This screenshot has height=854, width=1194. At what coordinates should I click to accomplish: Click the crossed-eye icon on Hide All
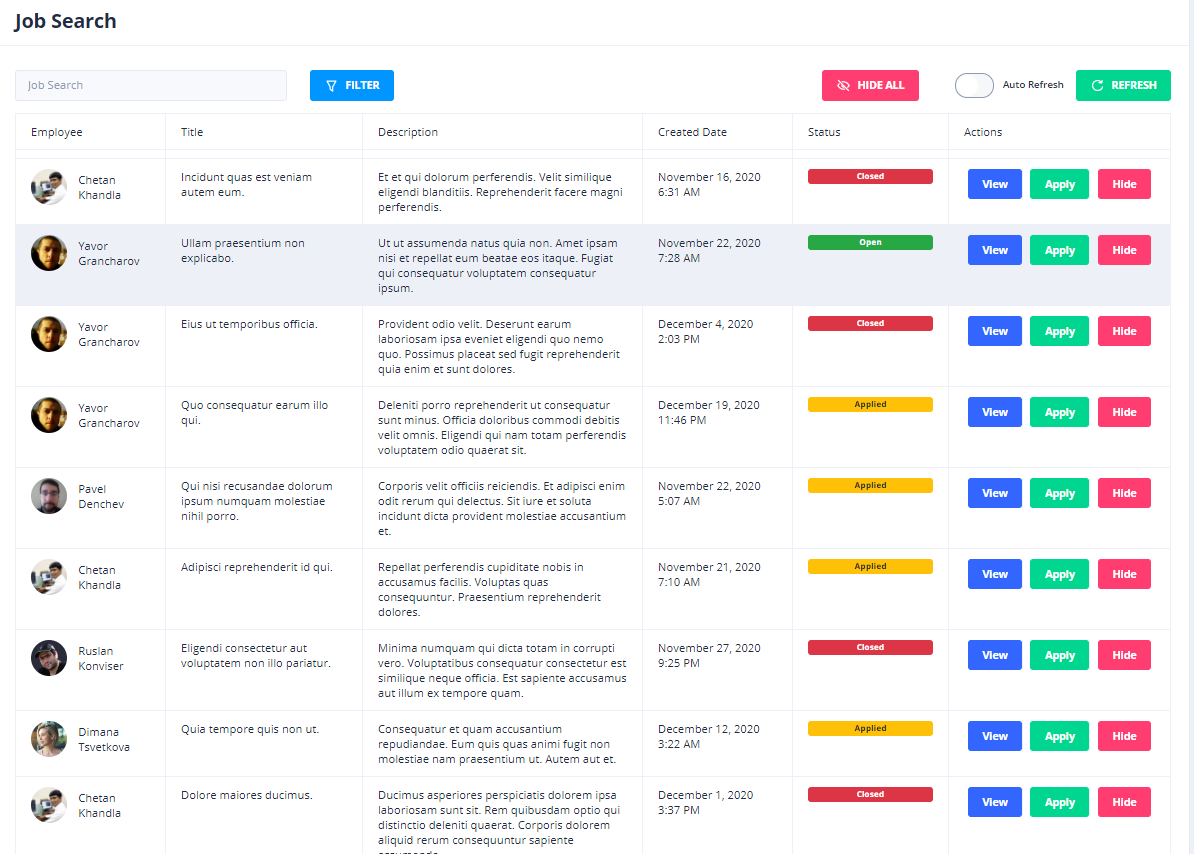(x=843, y=86)
